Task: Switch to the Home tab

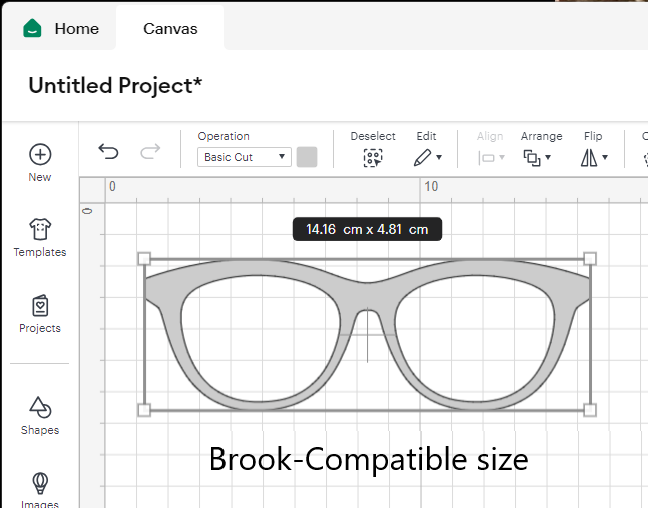Action: tap(76, 28)
